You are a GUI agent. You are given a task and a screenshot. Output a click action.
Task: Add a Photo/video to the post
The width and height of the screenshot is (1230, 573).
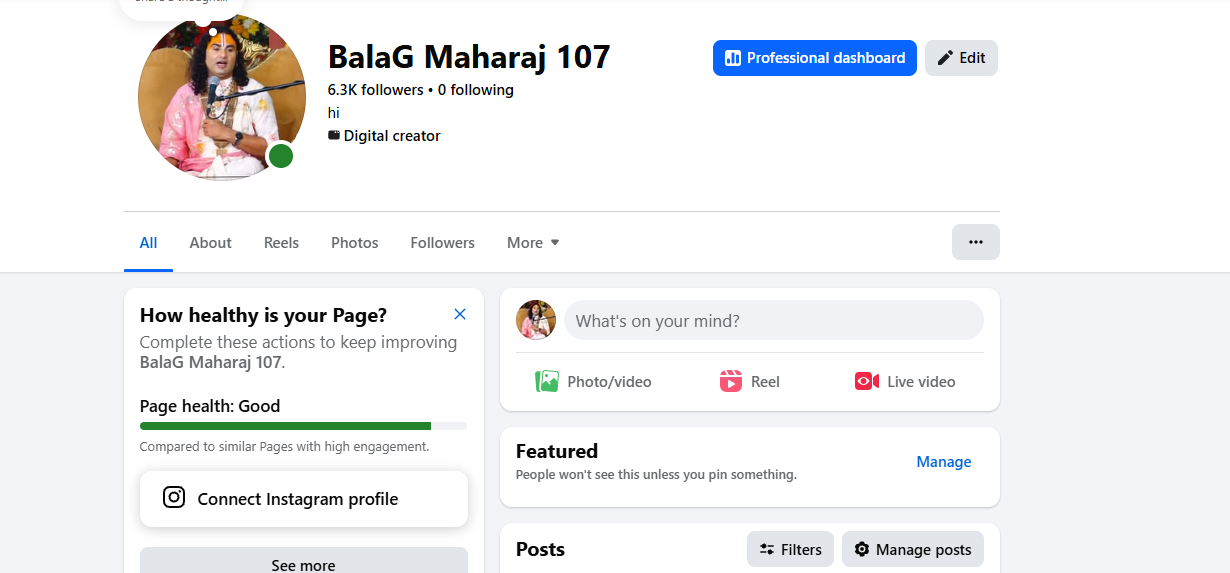coord(593,381)
